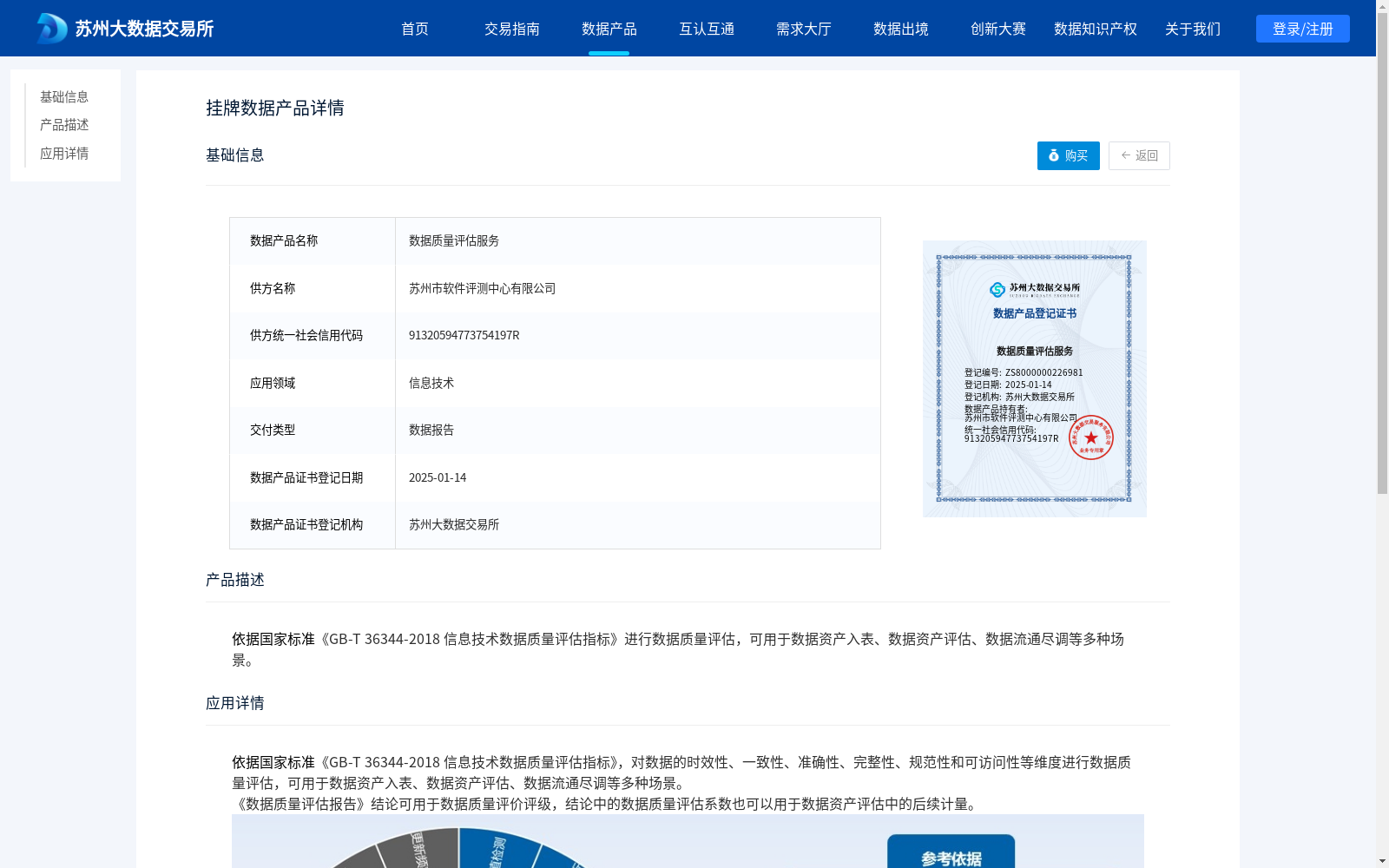Click the 数据产品名称 label cell
The height and width of the screenshot is (868, 1389).
(x=313, y=240)
